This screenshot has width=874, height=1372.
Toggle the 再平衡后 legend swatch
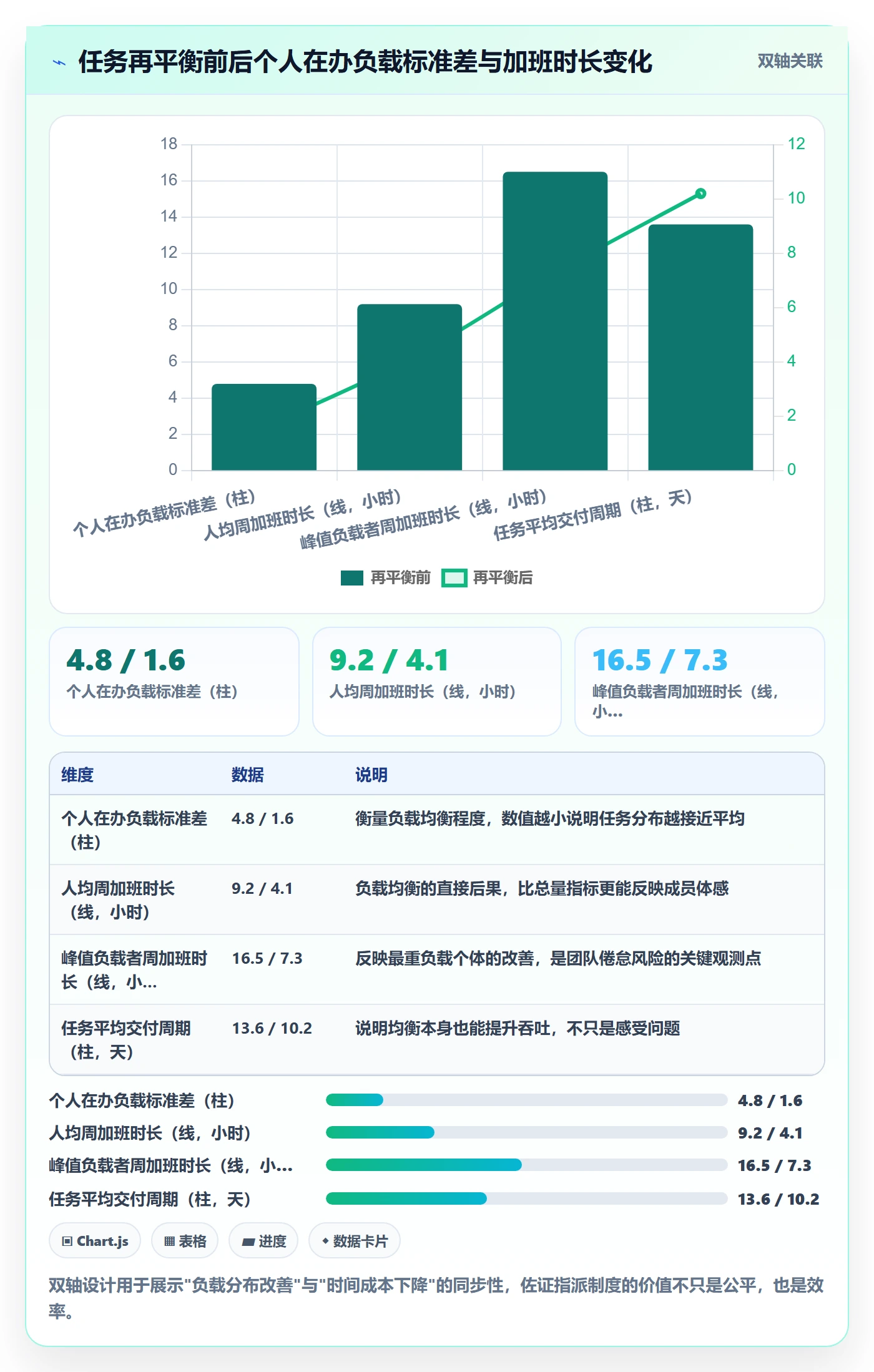454,578
